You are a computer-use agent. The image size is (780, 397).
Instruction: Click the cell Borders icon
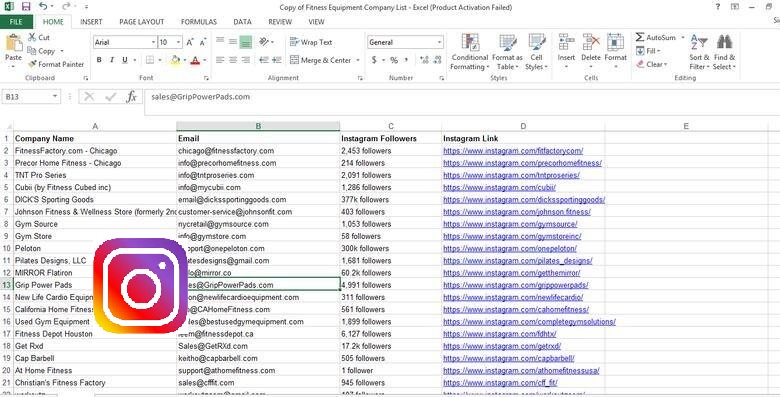pos(150,60)
